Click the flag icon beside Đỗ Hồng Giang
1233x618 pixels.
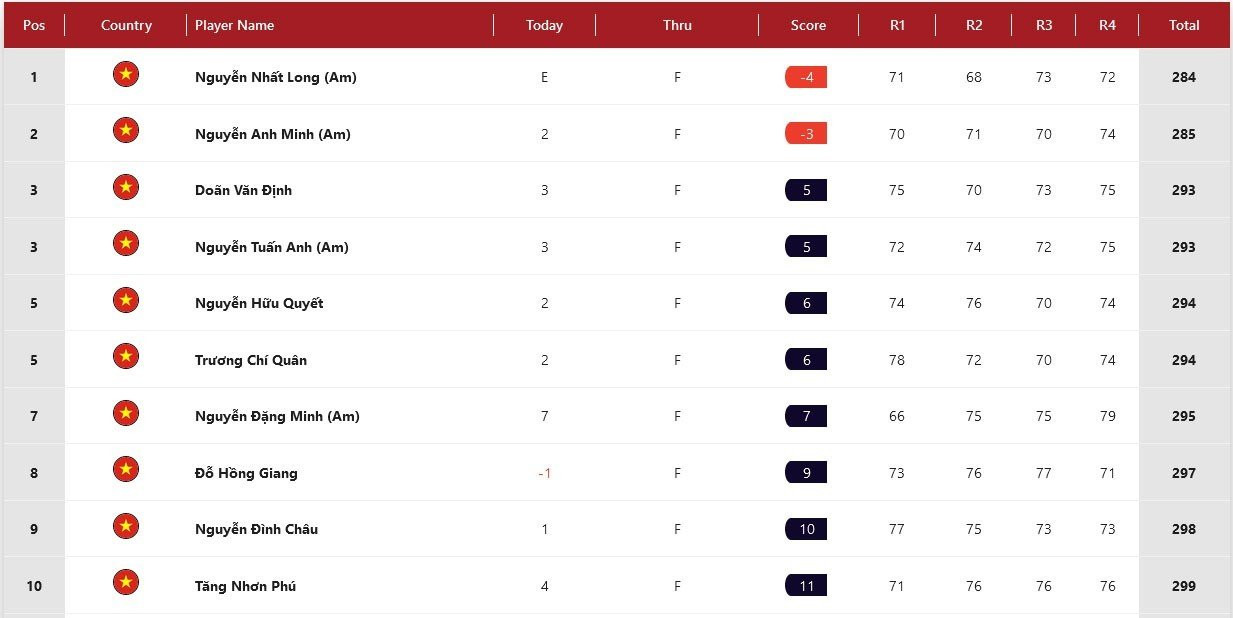click(x=125, y=470)
